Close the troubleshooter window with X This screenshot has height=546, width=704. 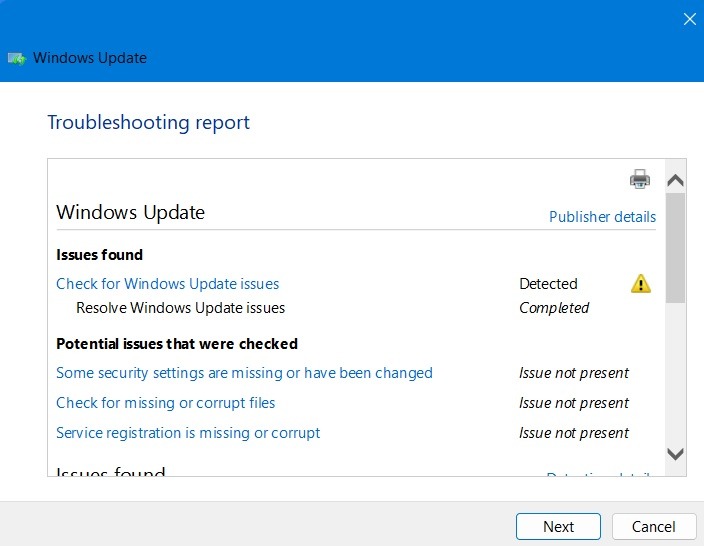[690, 19]
